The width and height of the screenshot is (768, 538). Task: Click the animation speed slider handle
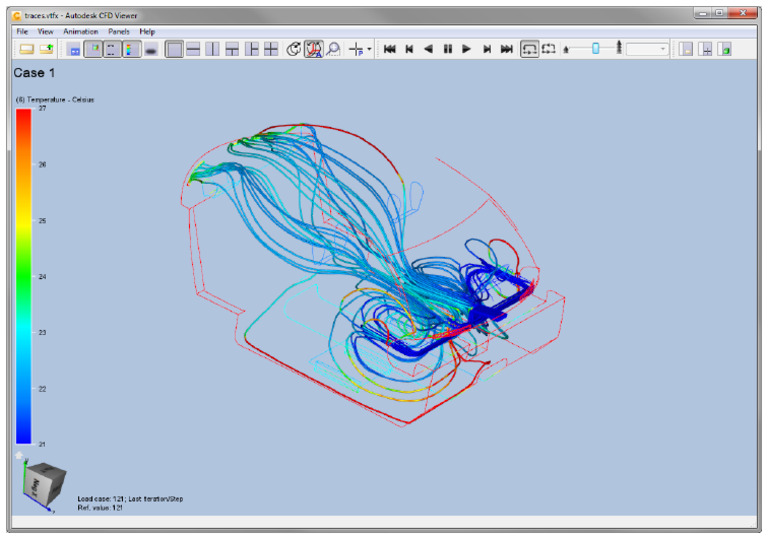596,48
